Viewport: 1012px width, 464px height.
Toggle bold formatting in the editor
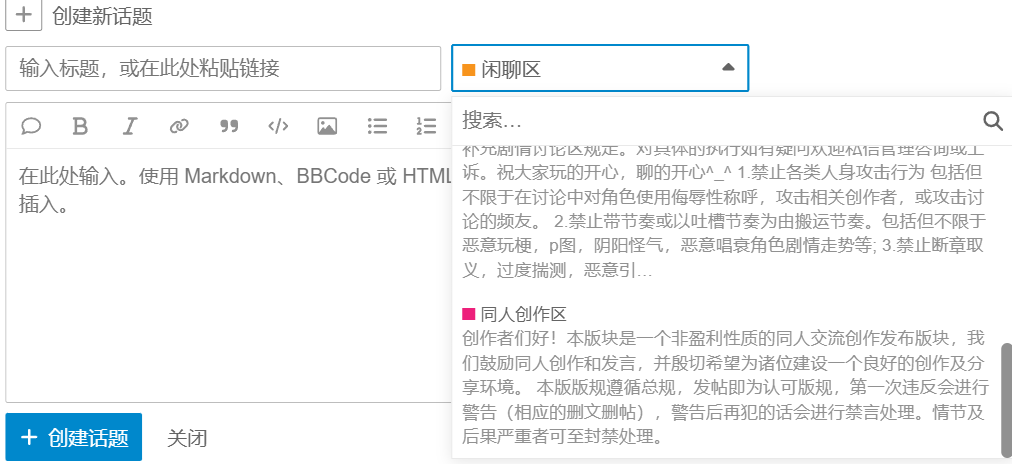81,126
